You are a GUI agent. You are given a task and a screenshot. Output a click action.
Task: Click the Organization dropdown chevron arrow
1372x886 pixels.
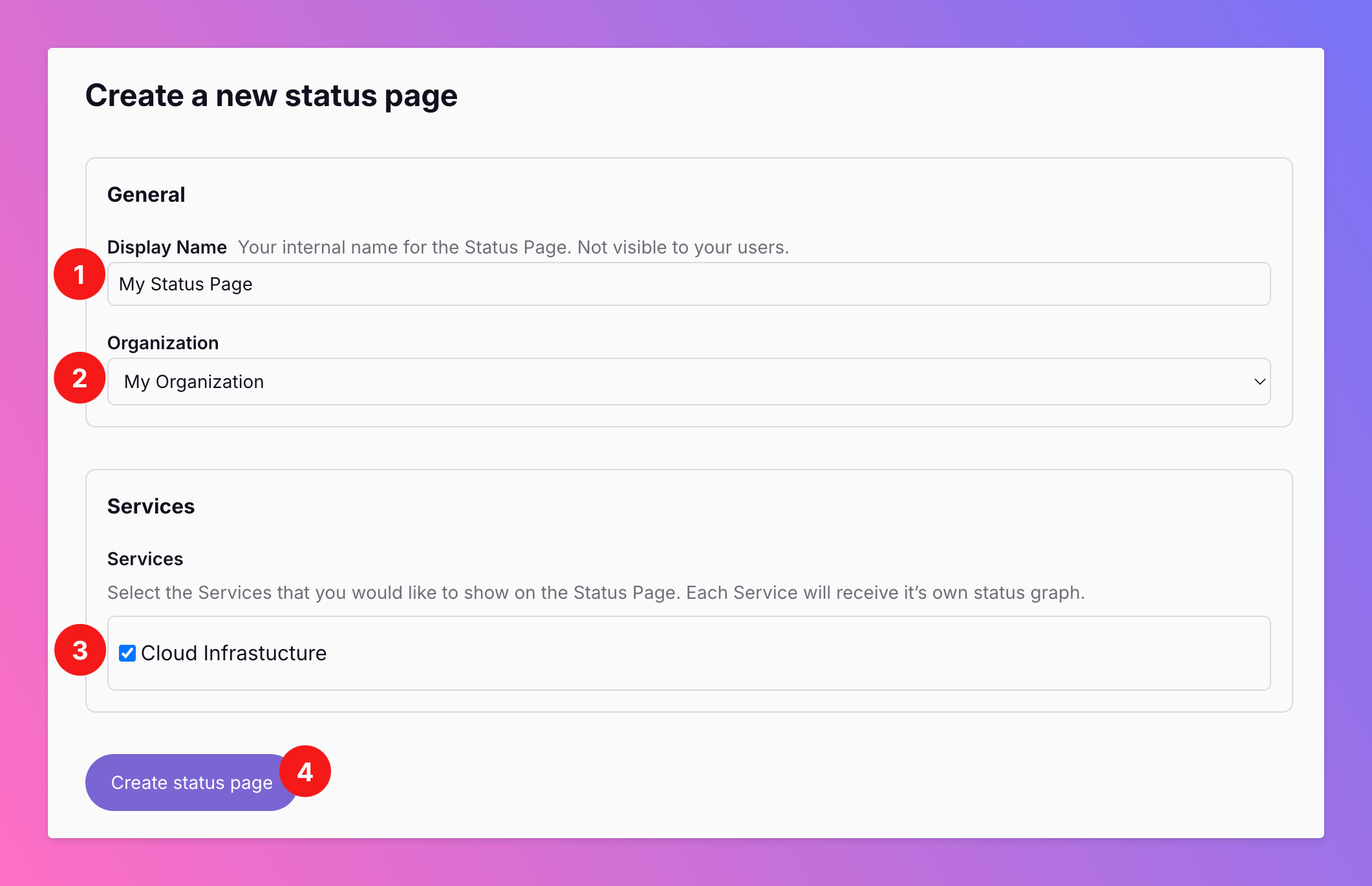coord(1259,382)
